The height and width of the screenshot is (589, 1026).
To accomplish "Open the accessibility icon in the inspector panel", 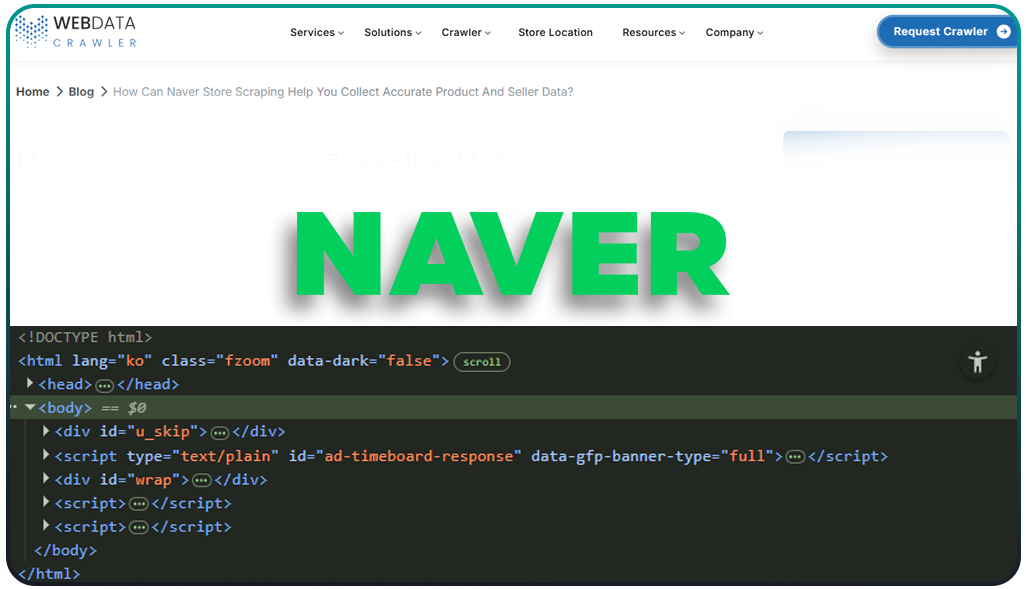I will [x=978, y=363].
